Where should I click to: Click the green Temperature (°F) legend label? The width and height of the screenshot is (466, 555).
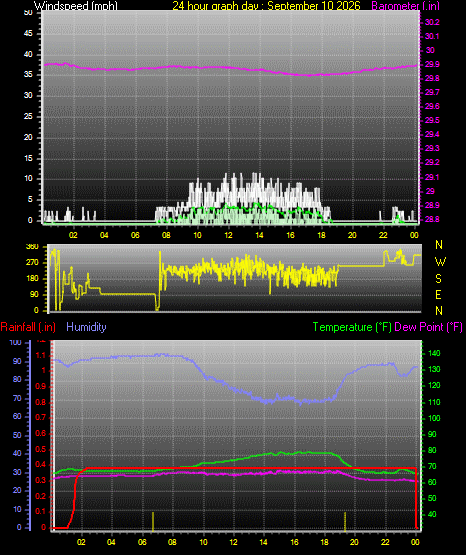pyautogui.click(x=352, y=327)
